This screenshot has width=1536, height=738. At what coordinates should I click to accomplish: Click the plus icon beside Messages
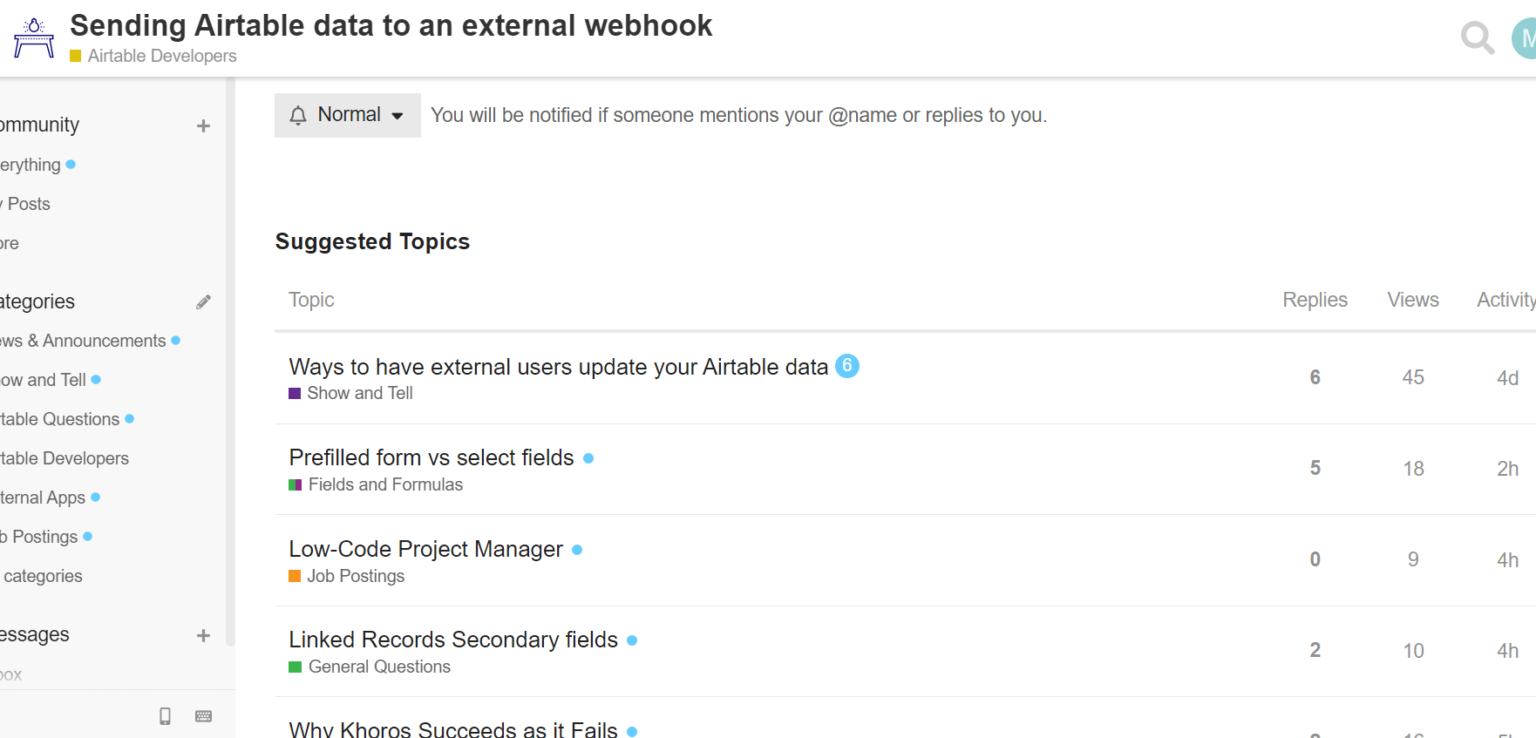tap(204, 636)
